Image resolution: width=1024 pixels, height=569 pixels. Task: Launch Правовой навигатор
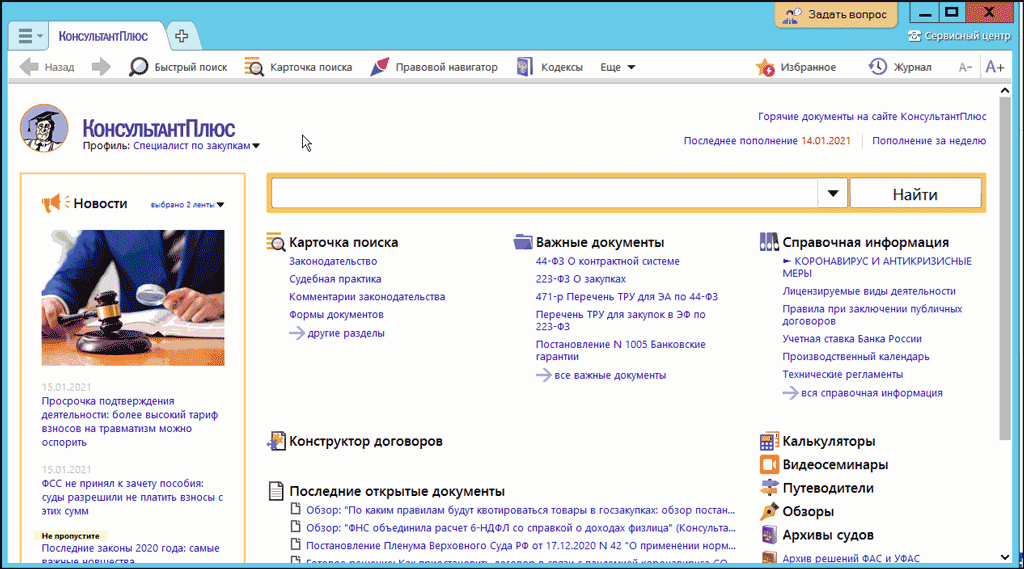tap(434, 67)
